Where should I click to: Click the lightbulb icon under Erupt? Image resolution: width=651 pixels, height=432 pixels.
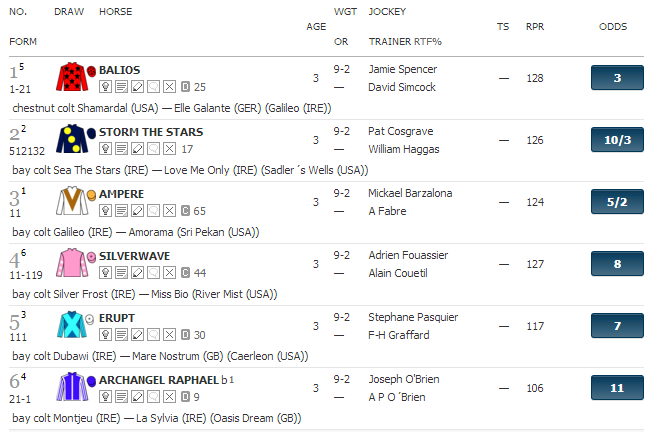coord(105,334)
